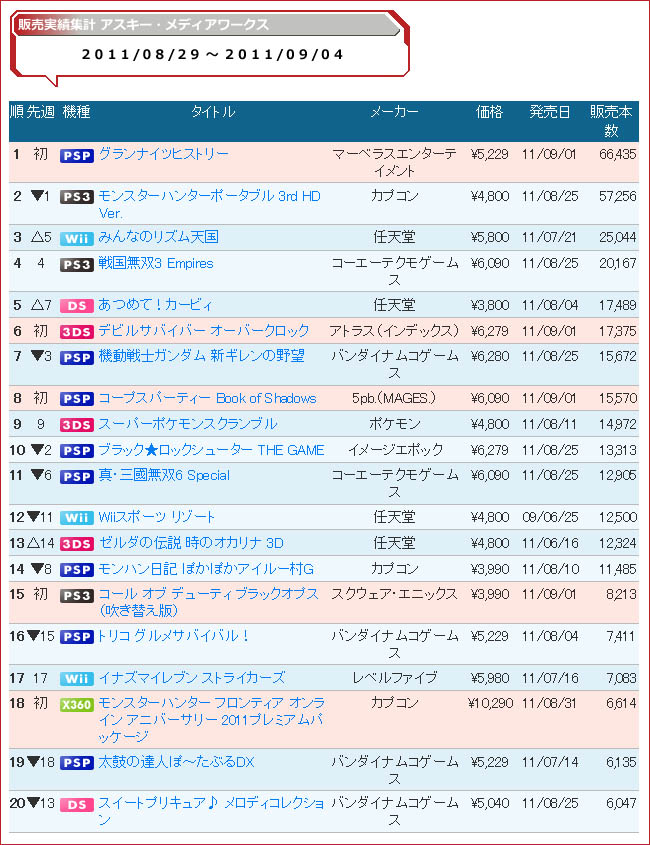Click sales figure 66,435
The height and width of the screenshot is (845, 650).
pos(617,154)
